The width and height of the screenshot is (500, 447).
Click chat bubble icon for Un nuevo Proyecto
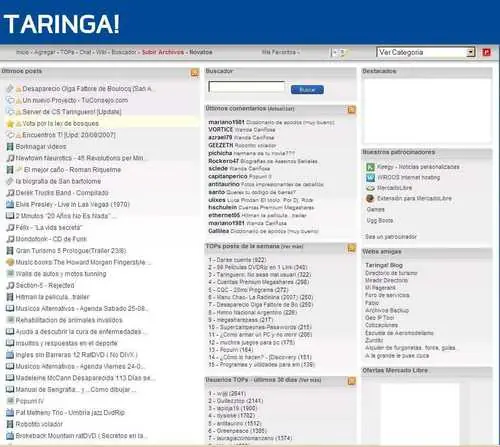pos(10,100)
